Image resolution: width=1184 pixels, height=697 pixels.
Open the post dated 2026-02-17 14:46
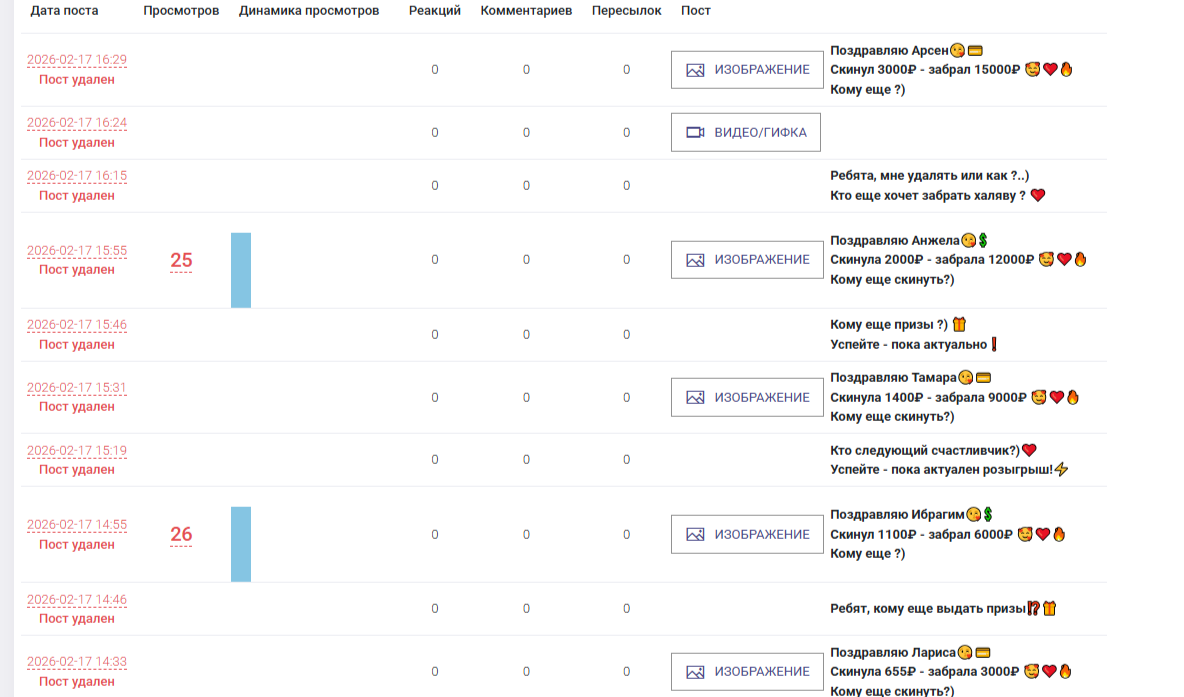77,600
